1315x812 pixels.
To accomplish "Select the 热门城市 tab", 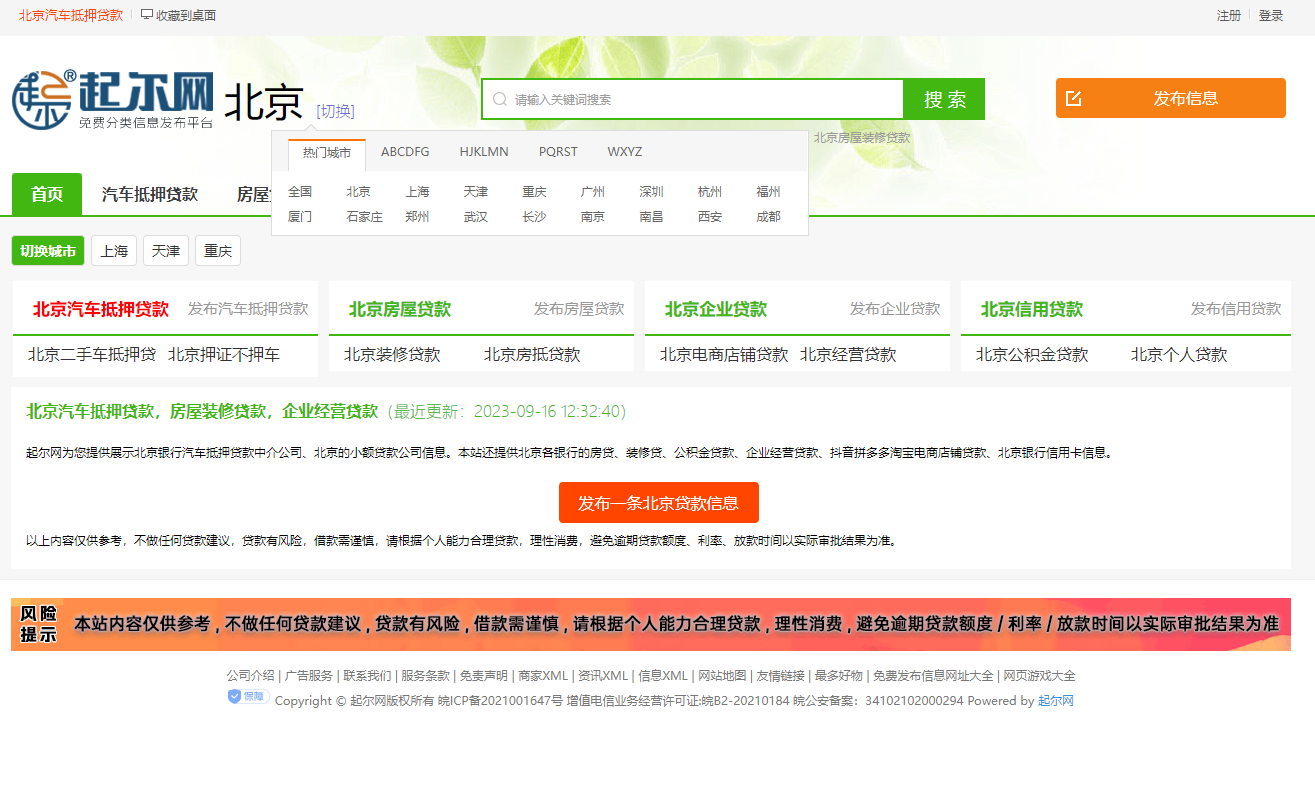I will [327, 153].
